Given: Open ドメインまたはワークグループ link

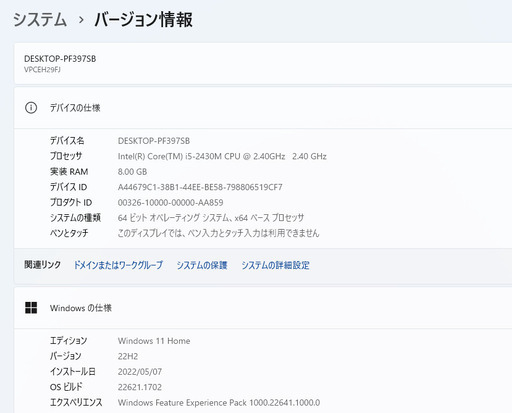Looking at the screenshot, I should click(118, 265).
